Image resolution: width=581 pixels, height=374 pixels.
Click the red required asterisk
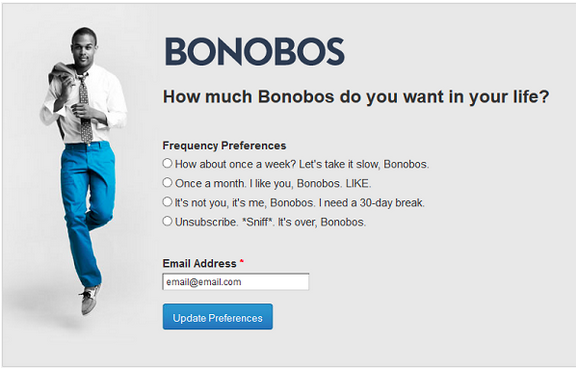[242, 262]
